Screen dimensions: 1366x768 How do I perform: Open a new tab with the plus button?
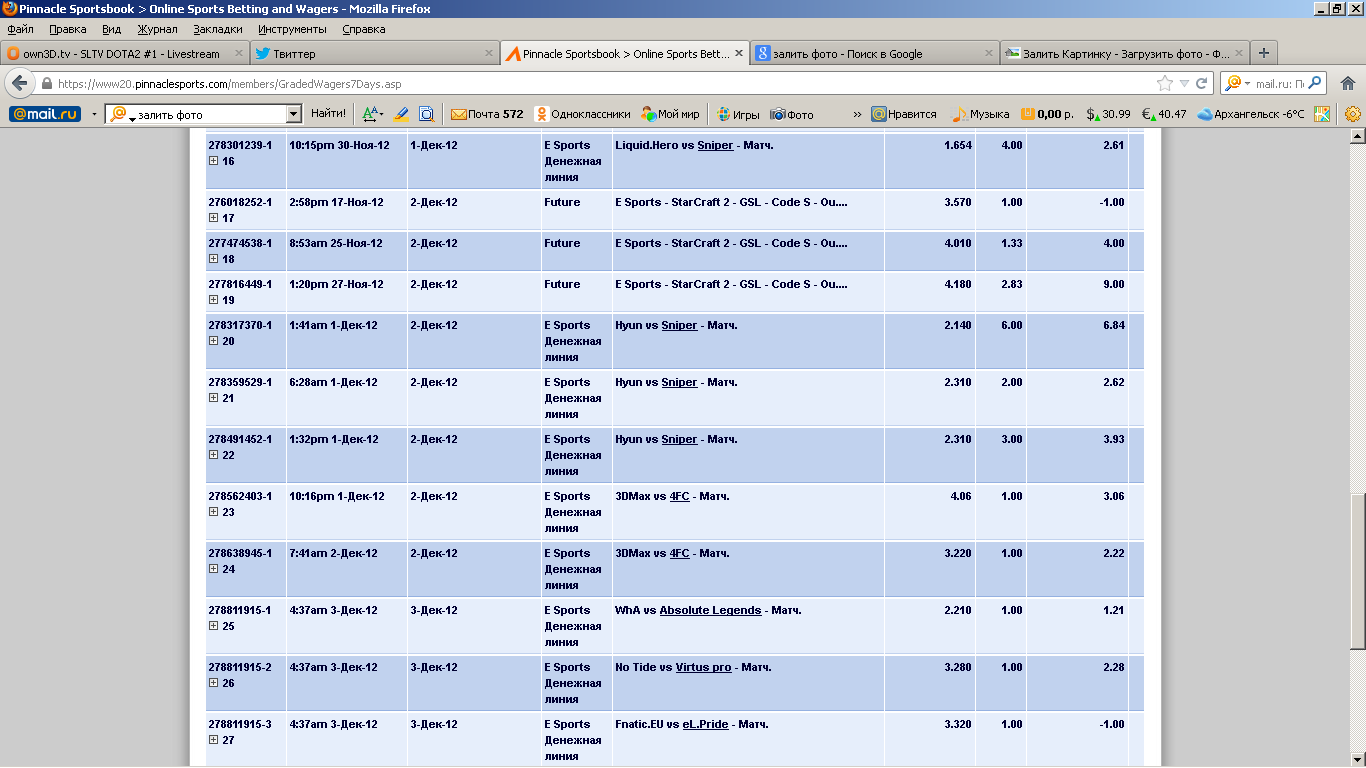(x=1264, y=53)
